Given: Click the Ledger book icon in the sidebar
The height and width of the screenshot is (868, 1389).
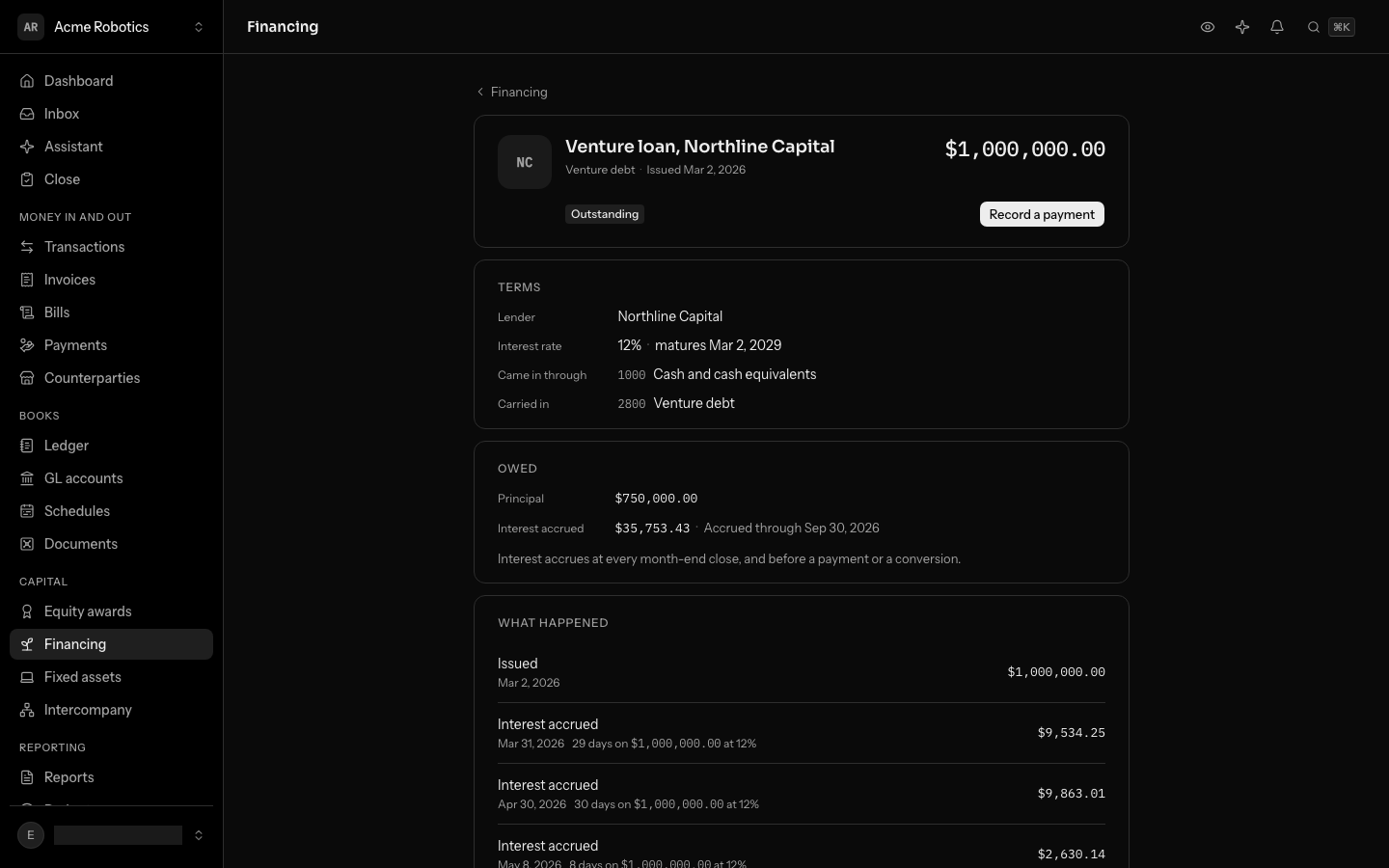Looking at the screenshot, I should point(27,446).
